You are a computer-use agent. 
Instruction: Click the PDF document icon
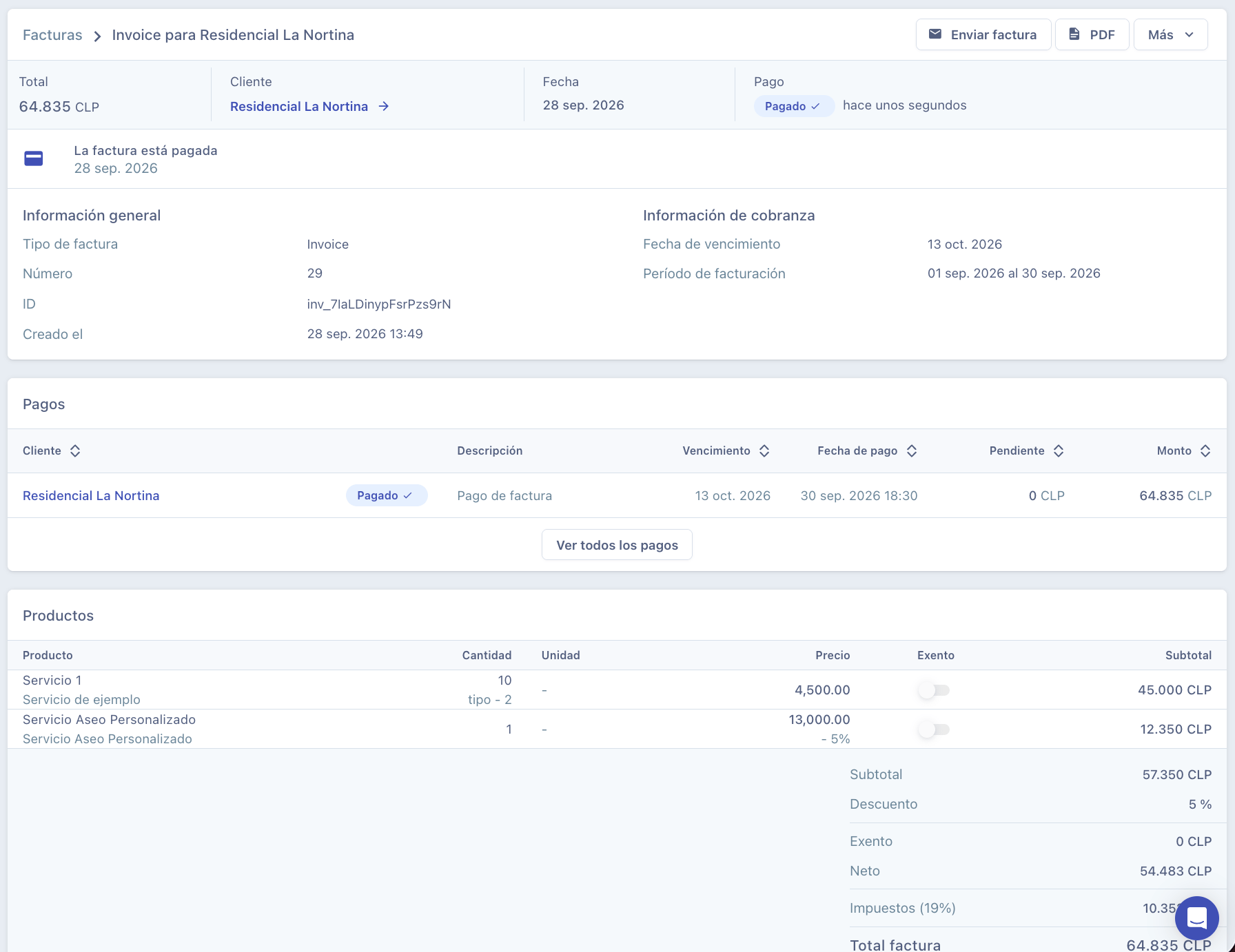click(1074, 34)
